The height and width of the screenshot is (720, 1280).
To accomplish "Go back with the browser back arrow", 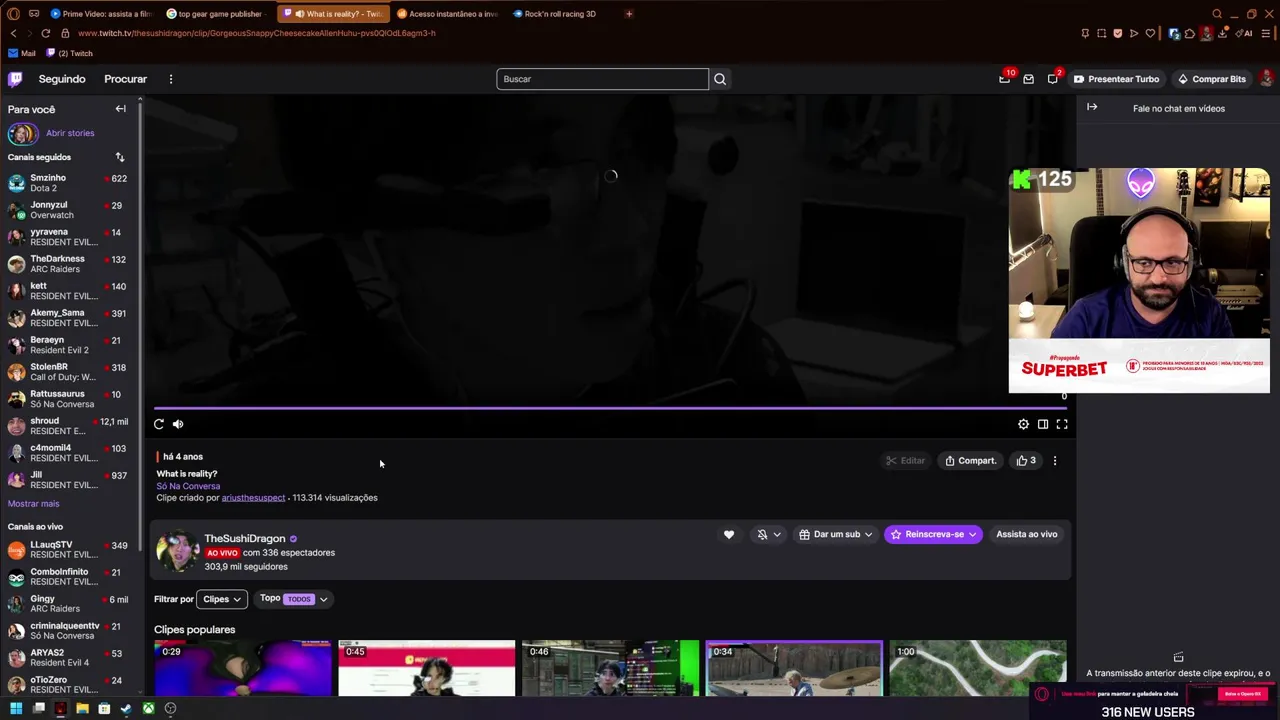I will [x=13, y=33].
